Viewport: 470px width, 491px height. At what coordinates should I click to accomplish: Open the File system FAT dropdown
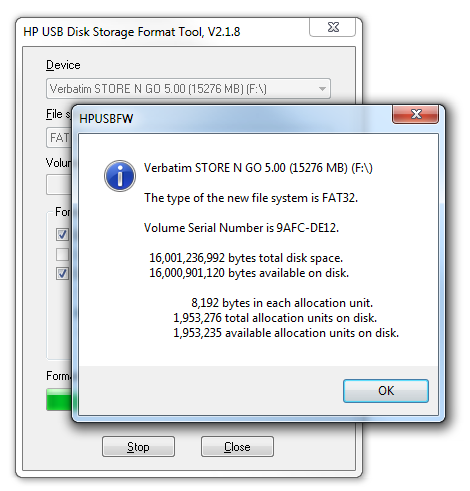pyautogui.click(x=59, y=138)
